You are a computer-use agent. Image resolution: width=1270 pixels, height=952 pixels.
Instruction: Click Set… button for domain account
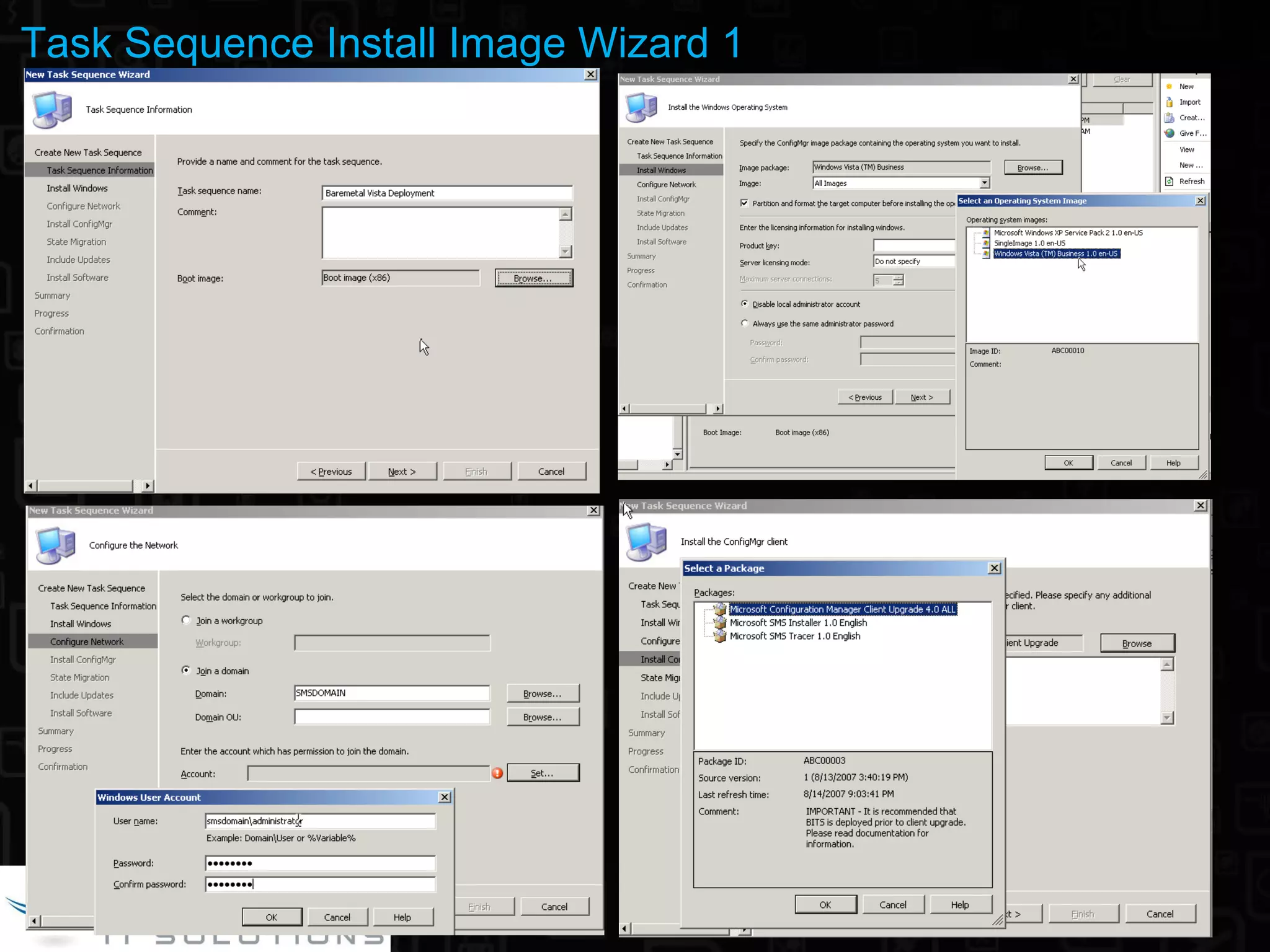pos(543,773)
